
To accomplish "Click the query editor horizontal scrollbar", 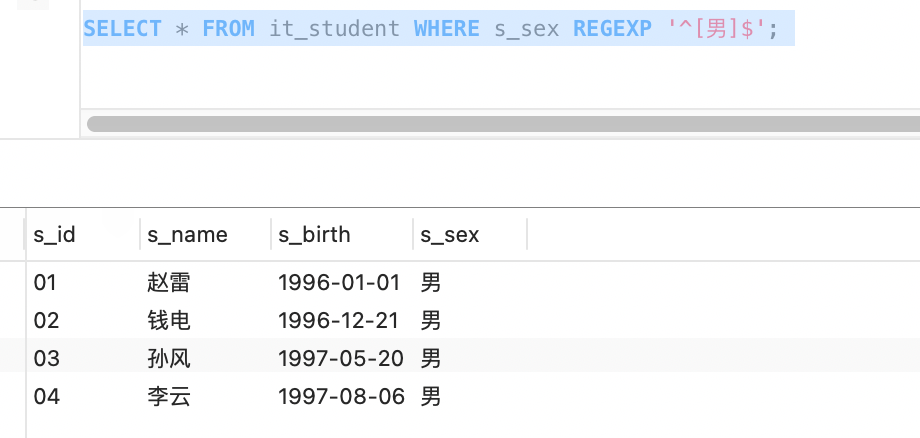I will click(x=500, y=124).
